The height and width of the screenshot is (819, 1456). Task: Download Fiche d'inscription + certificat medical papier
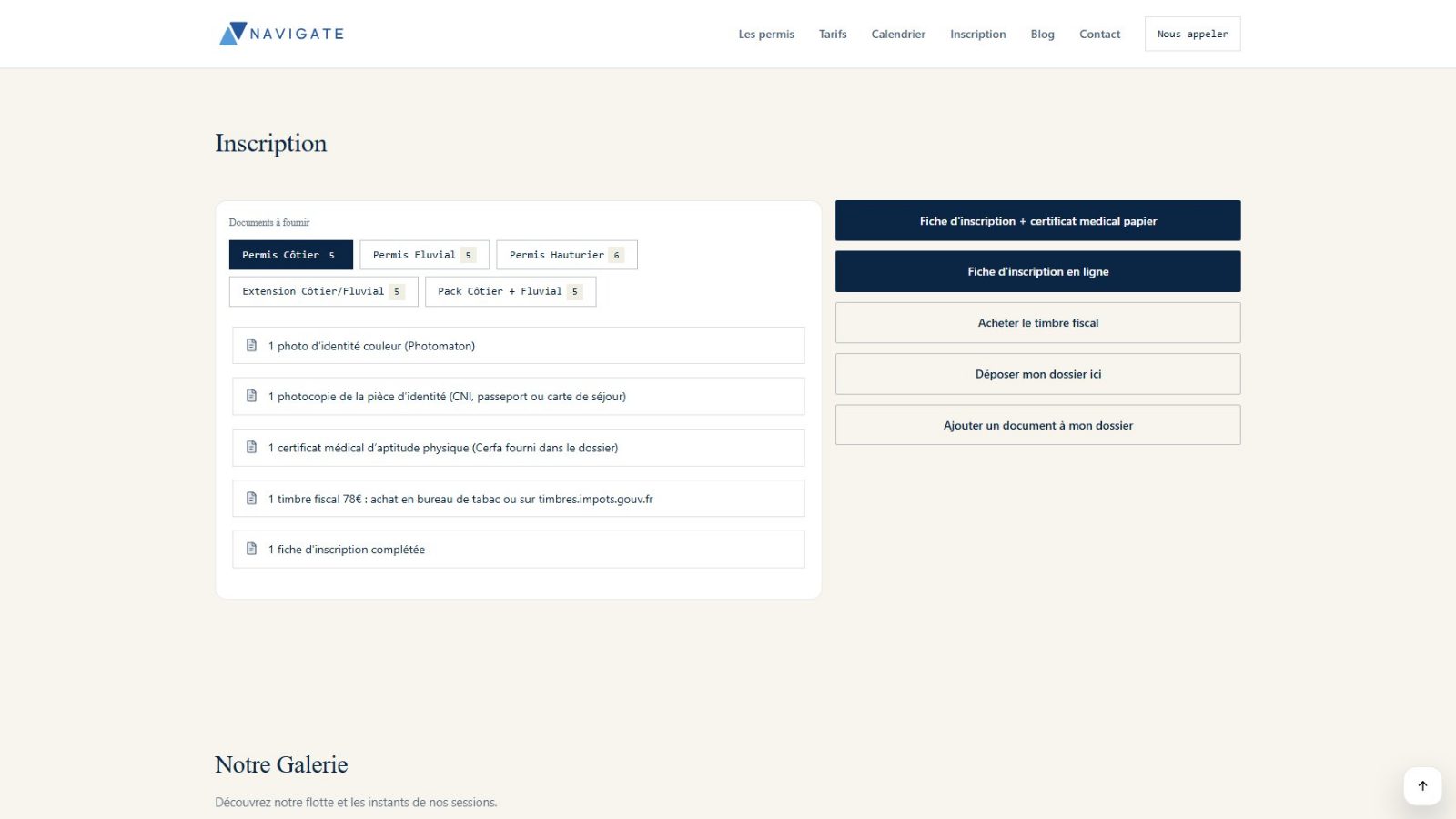tap(1038, 221)
